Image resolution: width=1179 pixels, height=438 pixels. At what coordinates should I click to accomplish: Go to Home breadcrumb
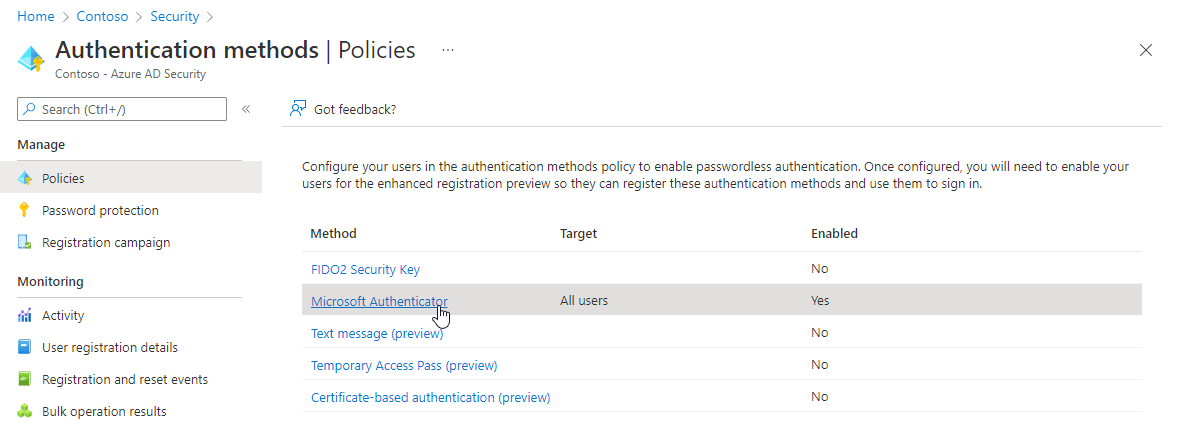click(x=35, y=16)
